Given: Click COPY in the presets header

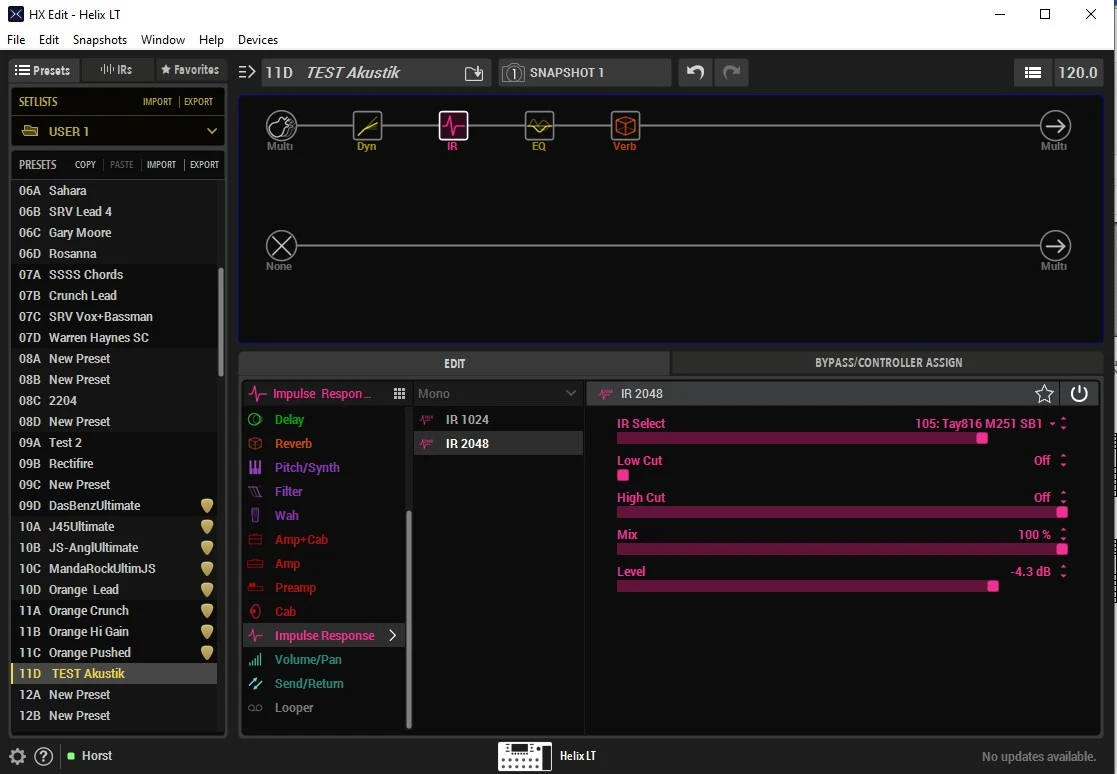Looking at the screenshot, I should [x=85, y=165].
